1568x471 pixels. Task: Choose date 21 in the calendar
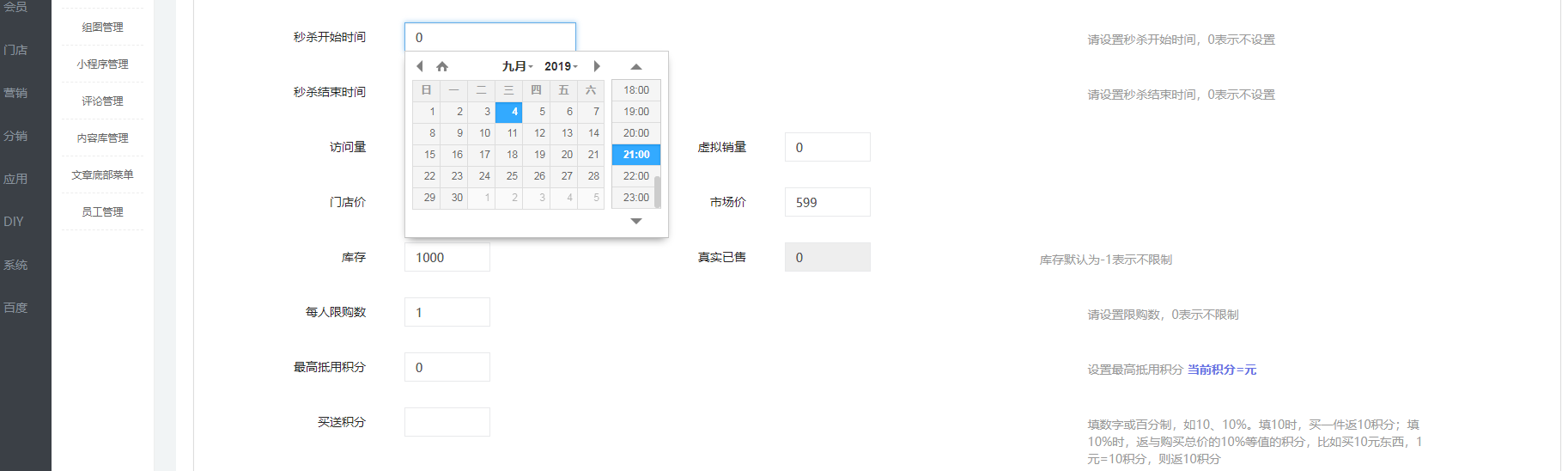click(x=591, y=155)
